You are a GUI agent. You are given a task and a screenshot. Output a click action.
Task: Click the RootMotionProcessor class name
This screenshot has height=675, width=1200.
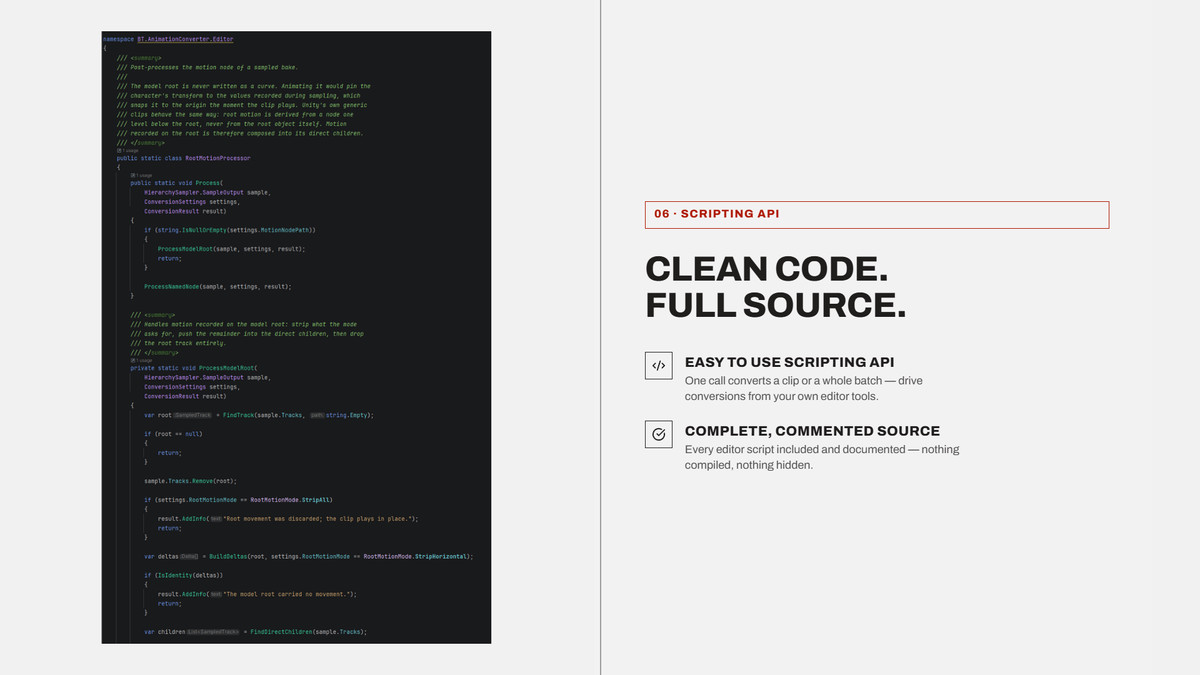217,158
